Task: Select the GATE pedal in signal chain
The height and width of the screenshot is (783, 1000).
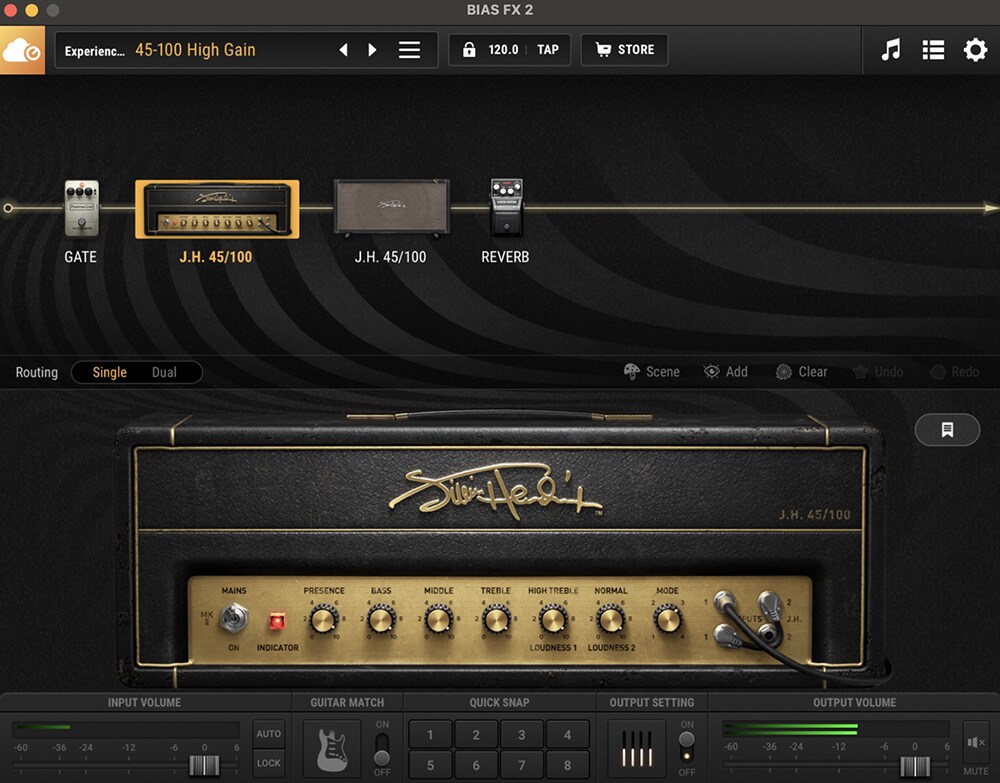Action: 82,209
